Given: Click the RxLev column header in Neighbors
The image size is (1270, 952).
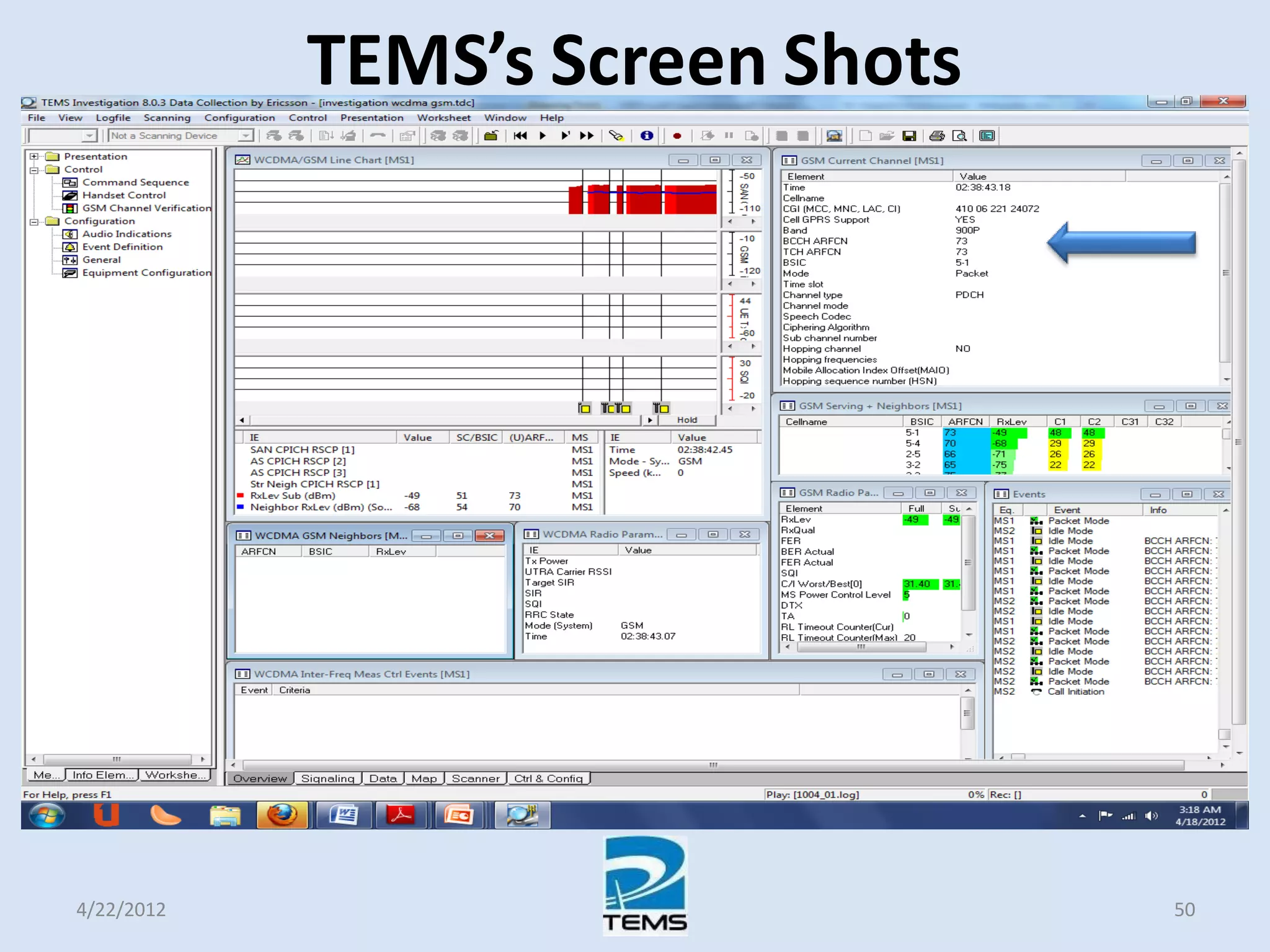Looking at the screenshot, I should (402, 552).
